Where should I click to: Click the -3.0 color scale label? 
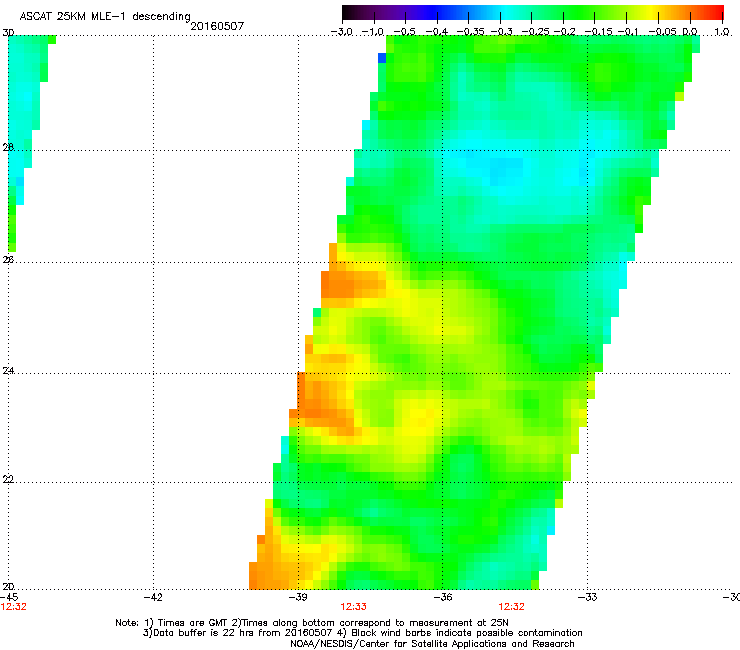[x=341, y=32]
